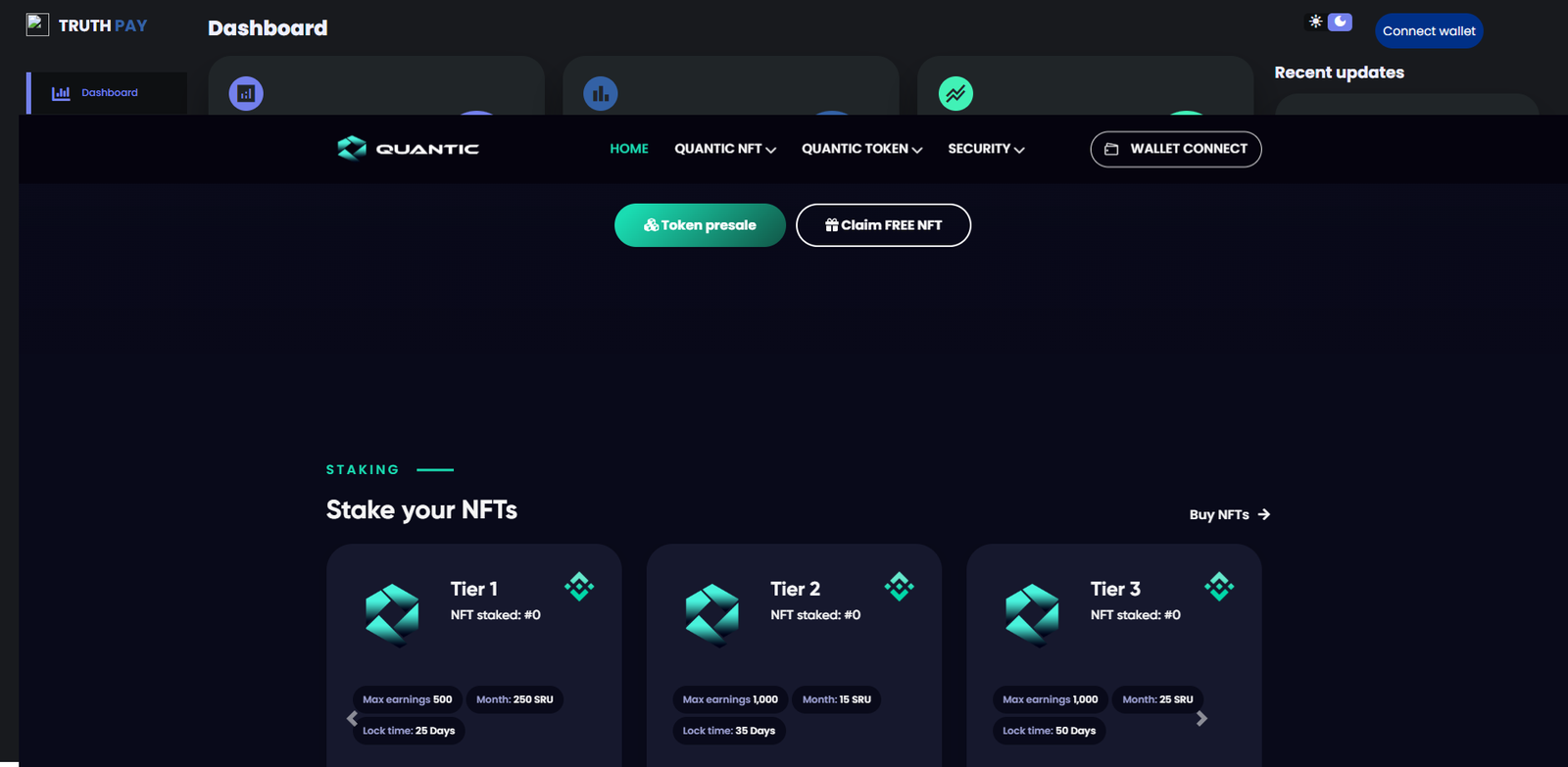Click the Tier 1 heading
Image resolution: width=1568 pixels, height=767 pixels.
[474, 589]
